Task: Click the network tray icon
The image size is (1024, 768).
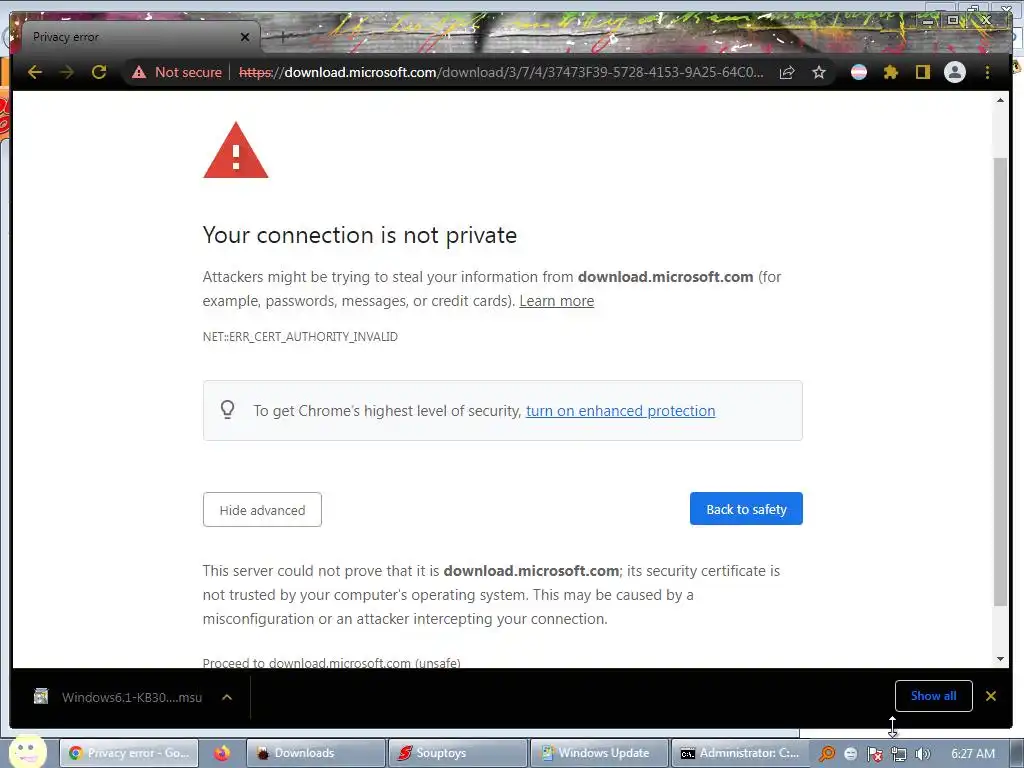Action: [x=899, y=754]
